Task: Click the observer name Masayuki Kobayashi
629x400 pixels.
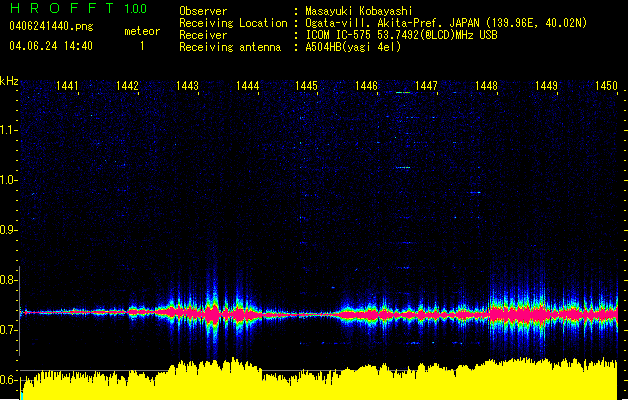Action: tap(359, 11)
